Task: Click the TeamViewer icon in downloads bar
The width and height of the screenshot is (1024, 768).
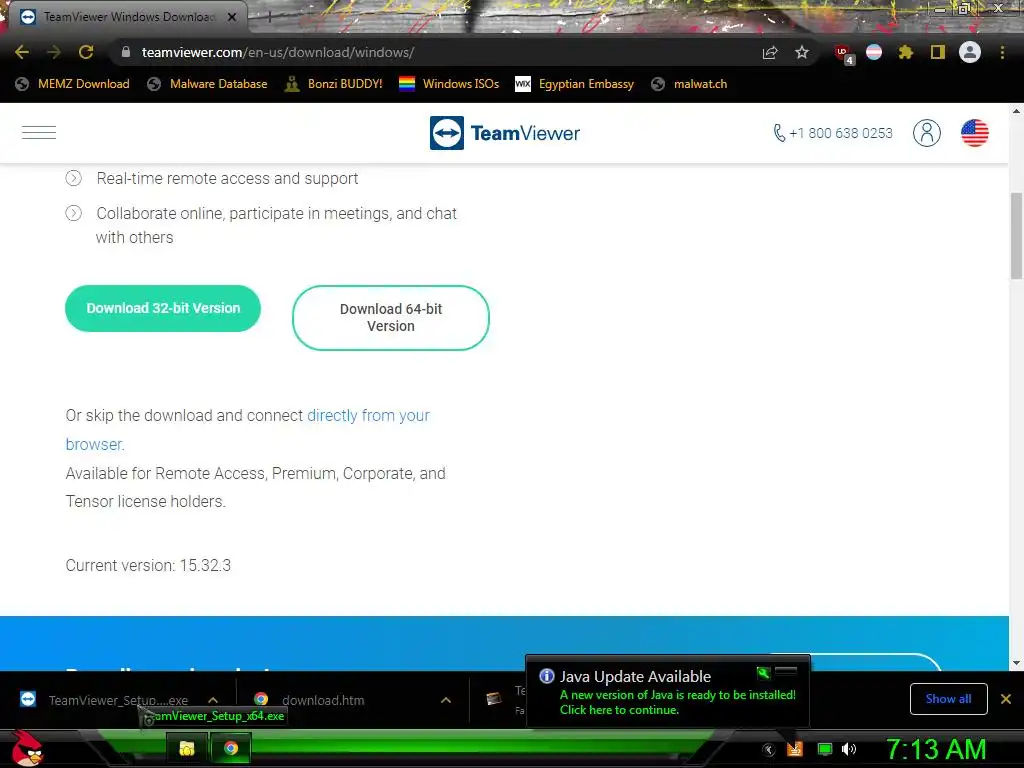Action: 28,699
